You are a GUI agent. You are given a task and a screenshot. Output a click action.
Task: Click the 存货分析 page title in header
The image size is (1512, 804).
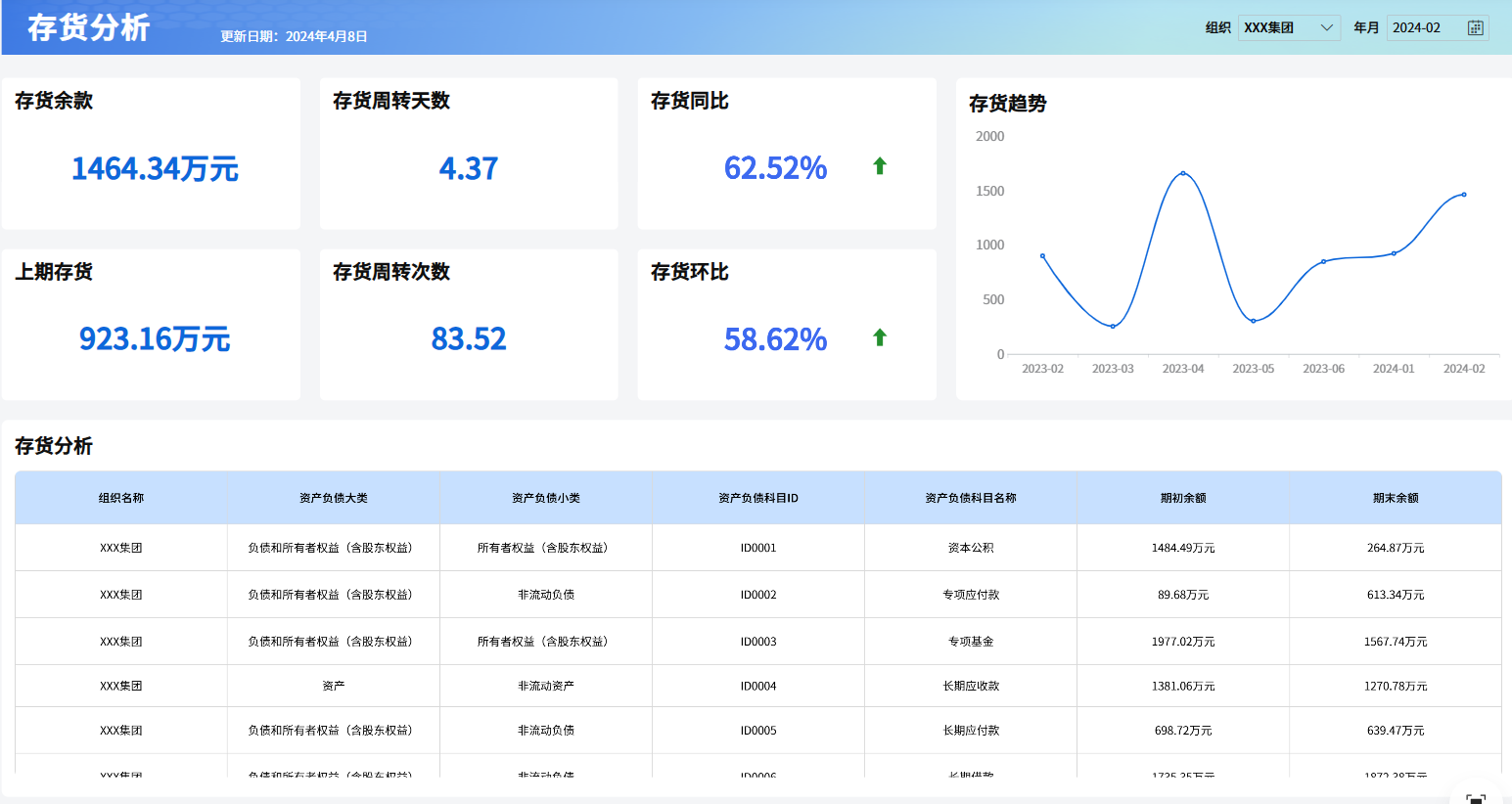click(88, 27)
